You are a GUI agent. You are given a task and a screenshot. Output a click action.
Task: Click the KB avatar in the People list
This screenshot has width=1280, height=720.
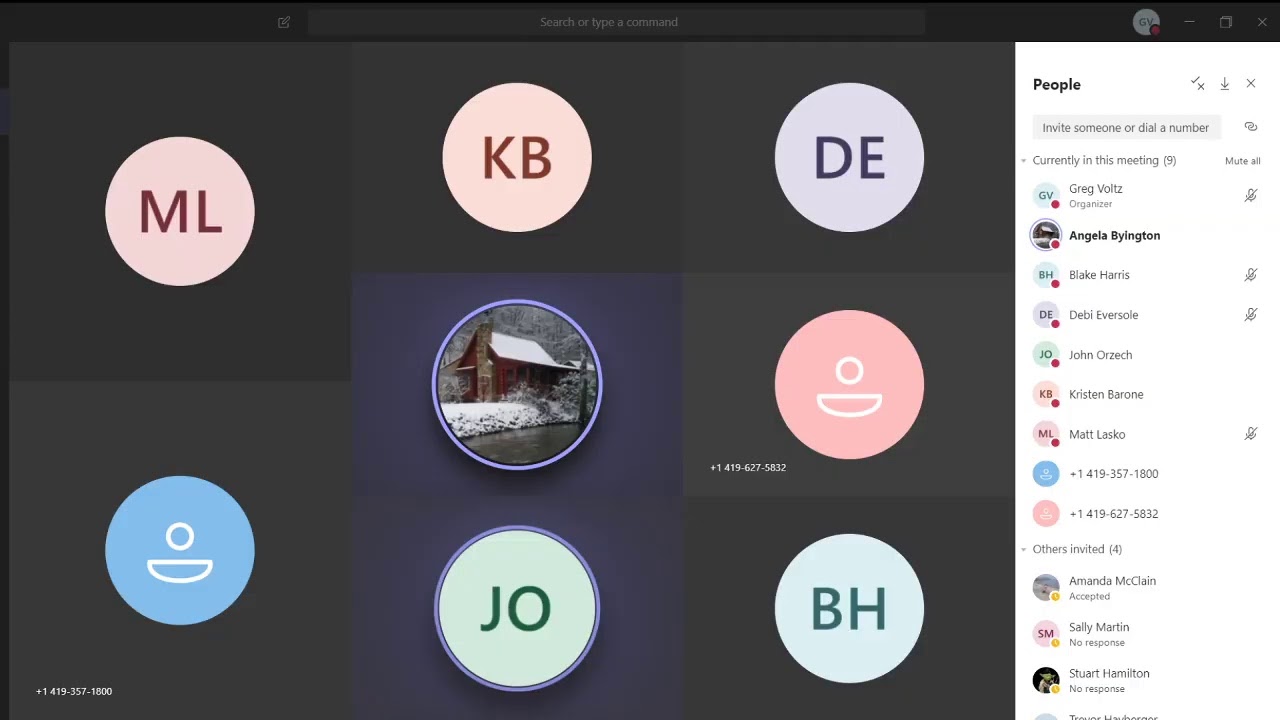pyautogui.click(x=1046, y=394)
